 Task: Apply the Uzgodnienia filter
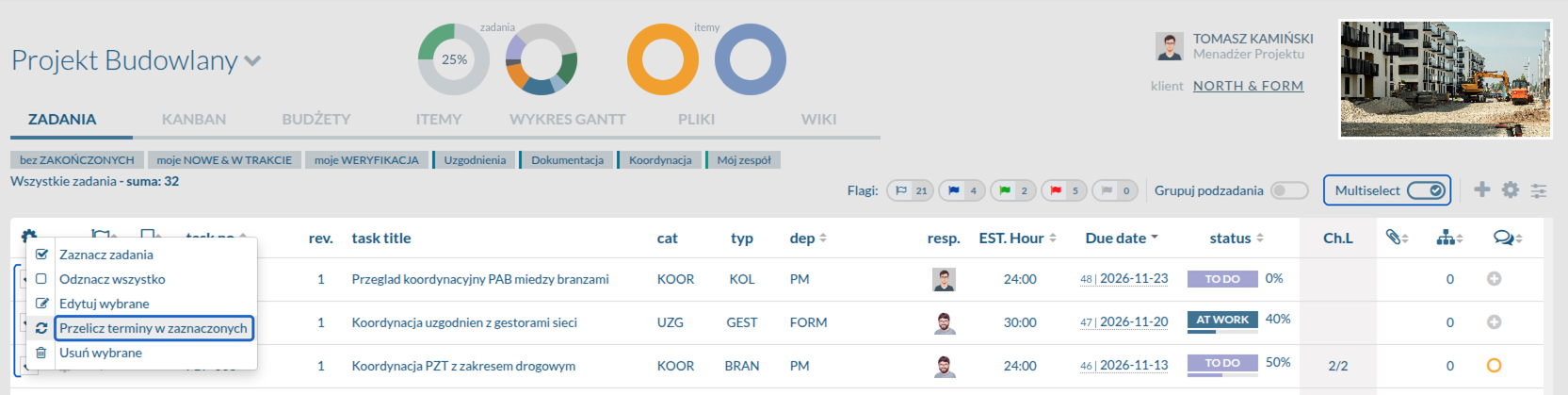click(475, 160)
